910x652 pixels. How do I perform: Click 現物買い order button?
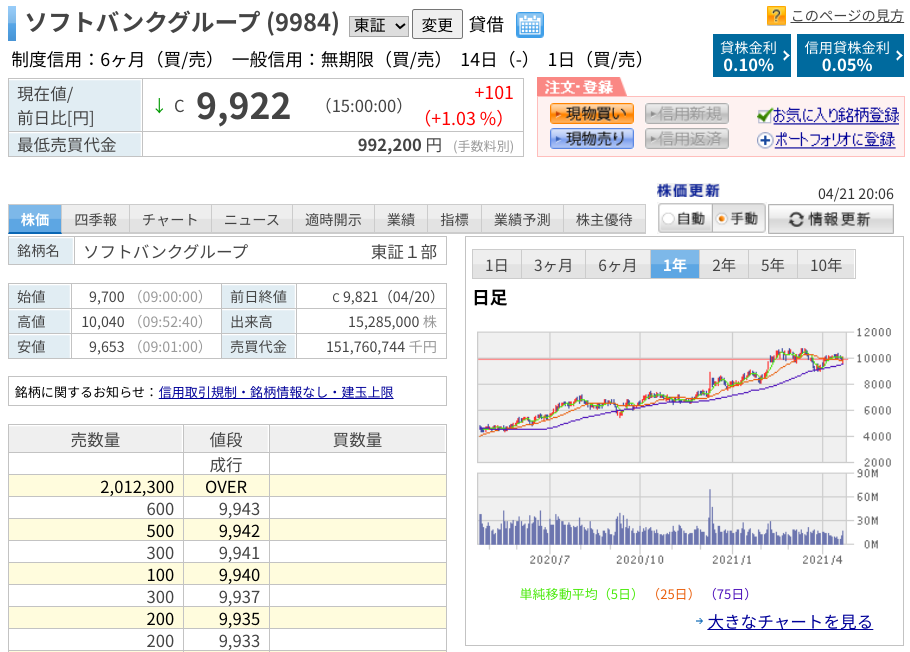[591, 114]
